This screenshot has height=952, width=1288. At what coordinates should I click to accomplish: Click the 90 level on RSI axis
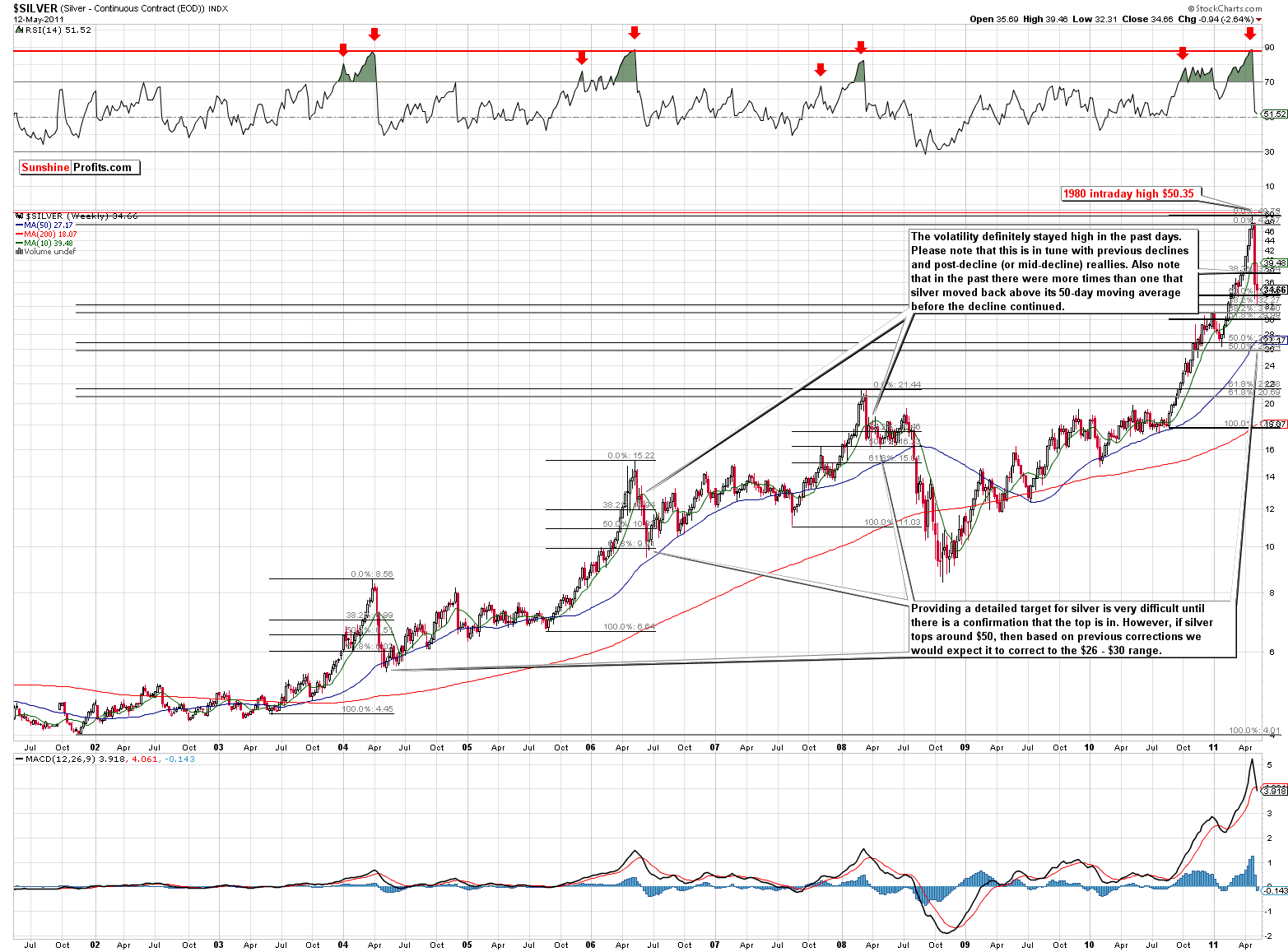[1269, 48]
